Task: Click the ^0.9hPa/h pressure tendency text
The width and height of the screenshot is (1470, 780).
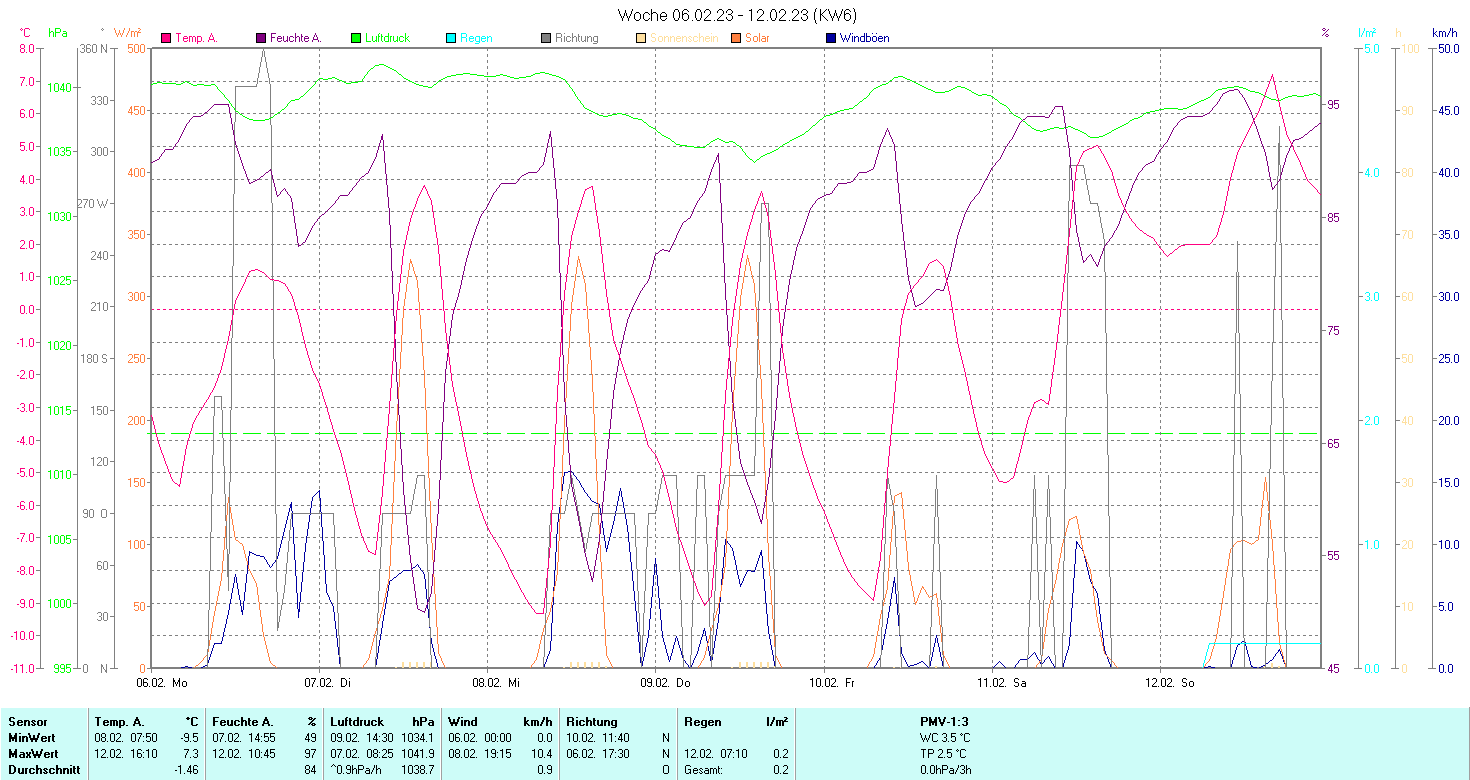Action: click(358, 769)
